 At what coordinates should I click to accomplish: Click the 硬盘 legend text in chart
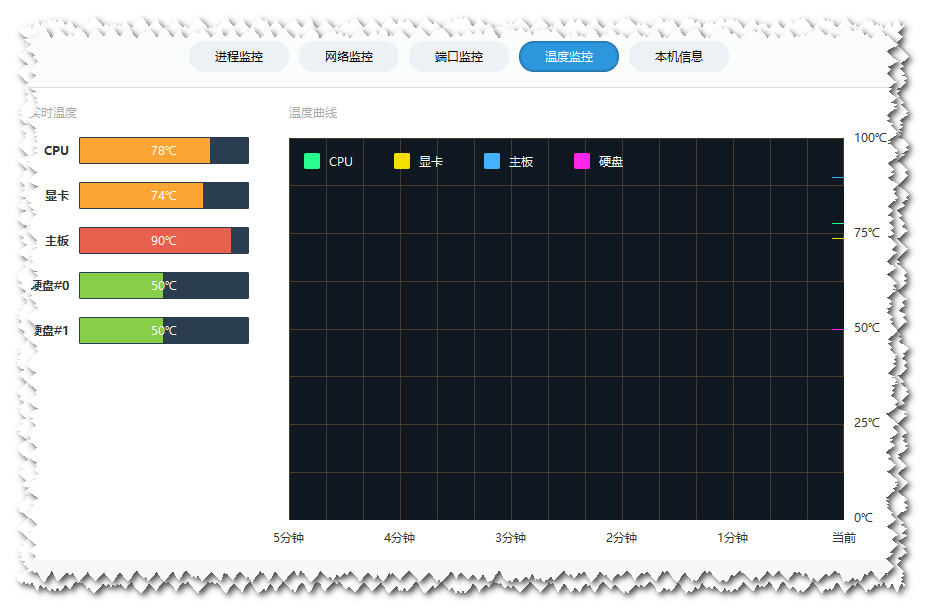point(611,161)
